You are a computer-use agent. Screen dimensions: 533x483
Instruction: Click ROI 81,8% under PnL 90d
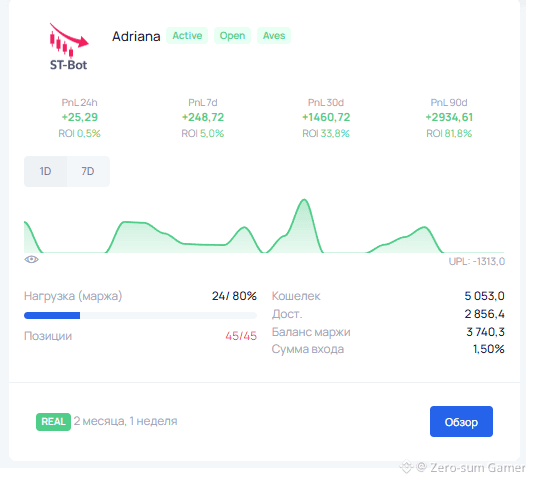(x=449, y=134)
